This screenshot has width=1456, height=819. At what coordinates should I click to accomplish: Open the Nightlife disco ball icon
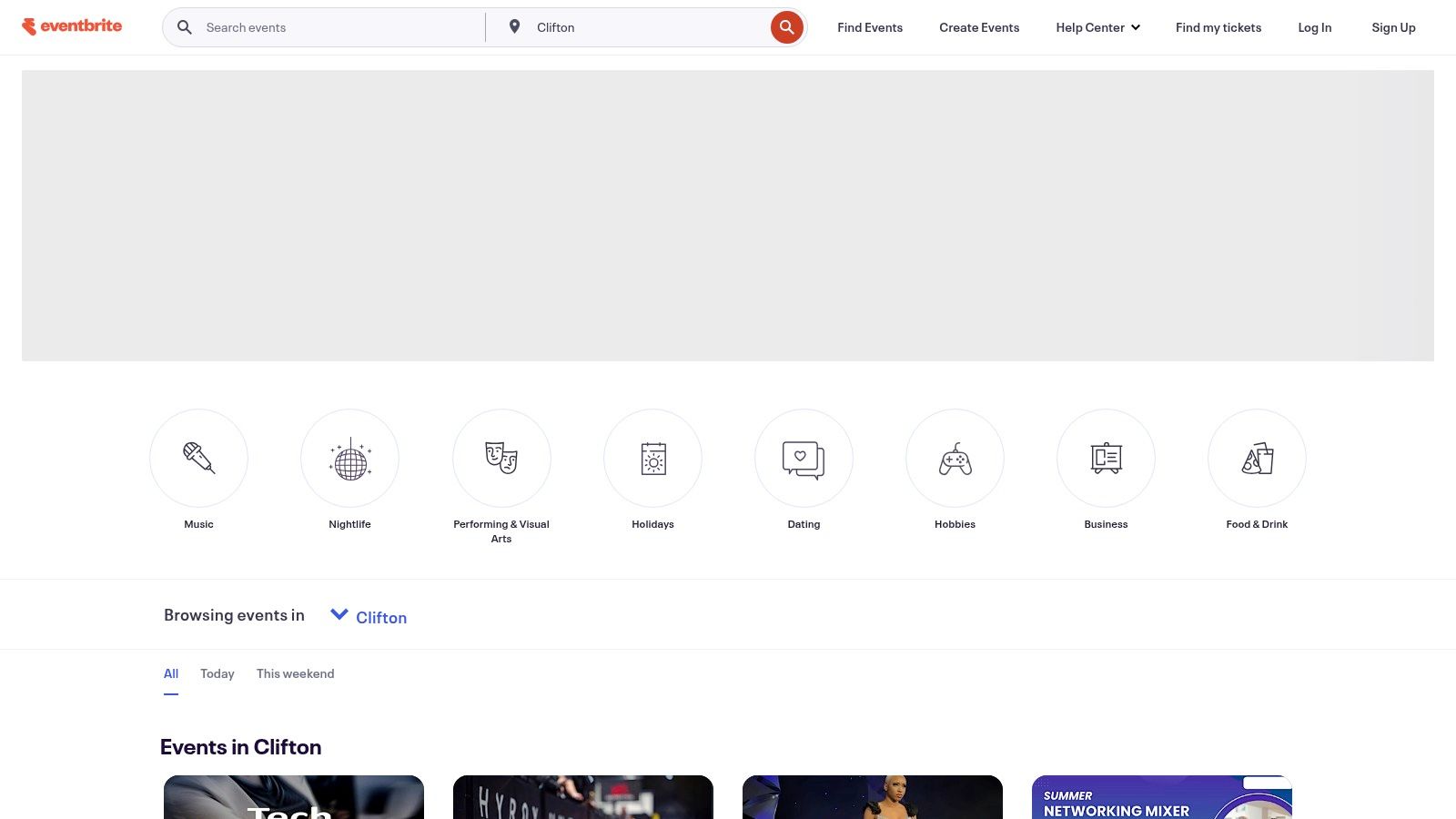[349, 458]
